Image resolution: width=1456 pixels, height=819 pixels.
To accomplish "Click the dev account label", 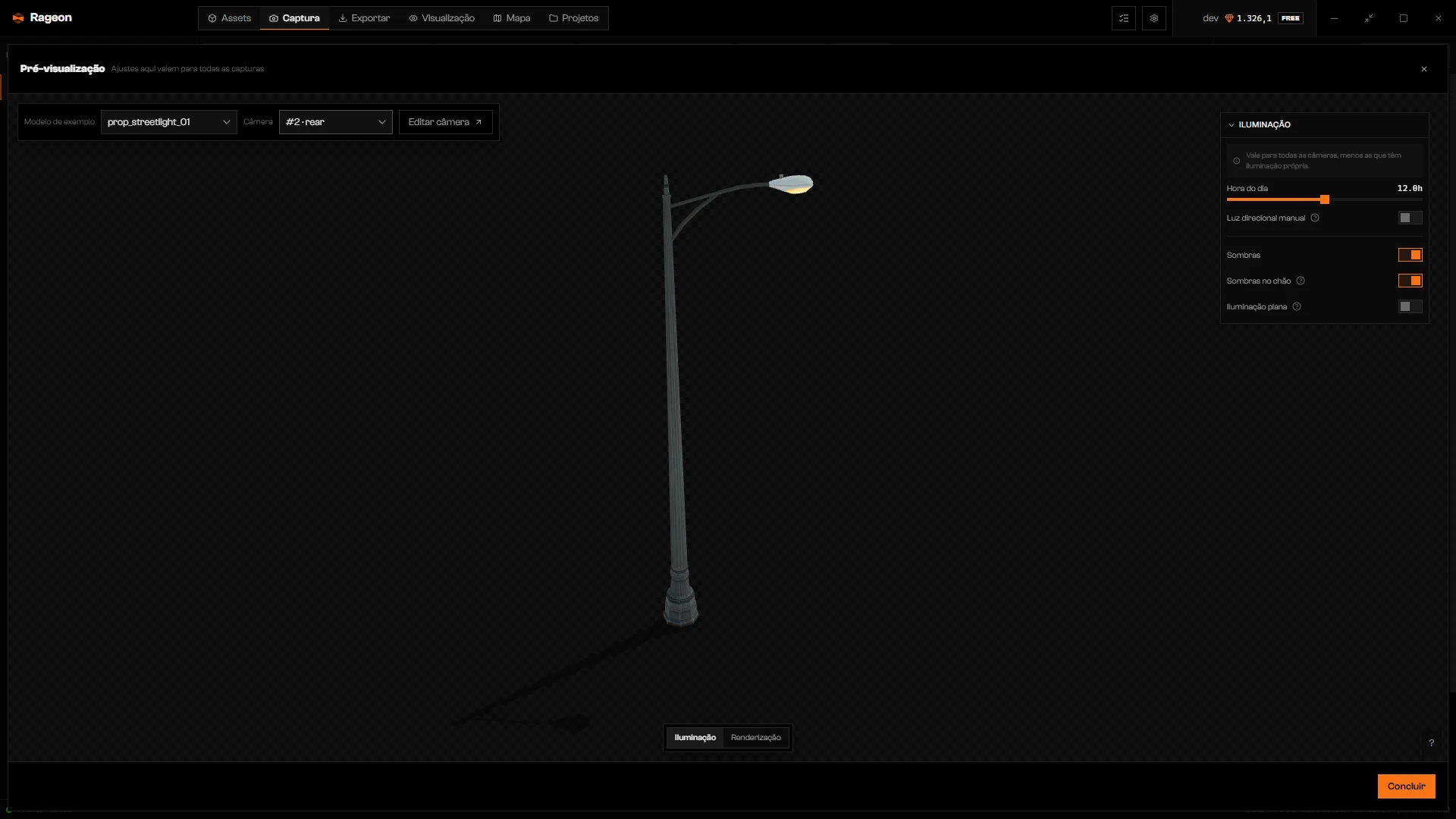I will [1210, 18].
